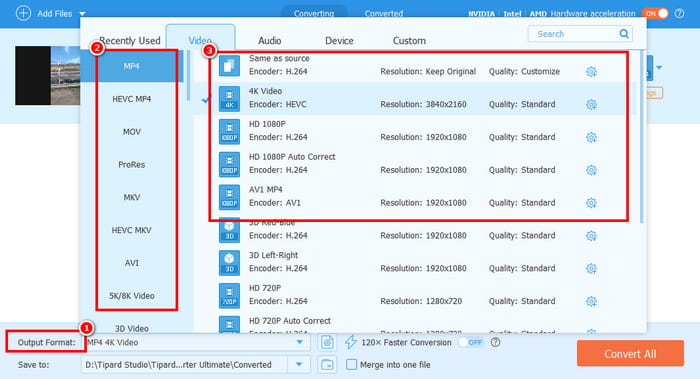Image resolution: width=700 pixels, height=379 pixels.
Task: Click the HD 720P preset icon
Action: coord(229,296)
